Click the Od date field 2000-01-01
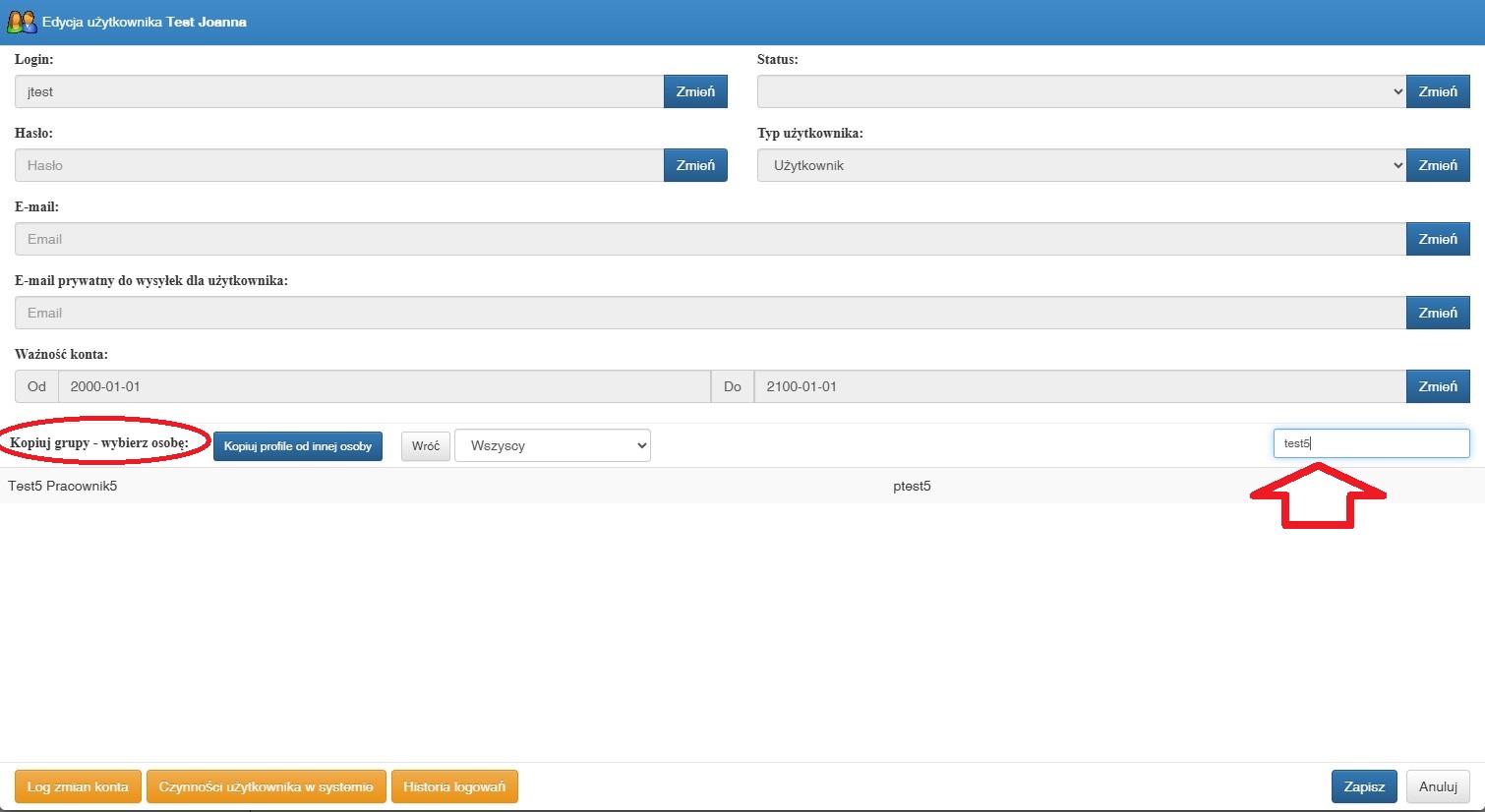The image size is (1485, 812). (x=384, y=386)
